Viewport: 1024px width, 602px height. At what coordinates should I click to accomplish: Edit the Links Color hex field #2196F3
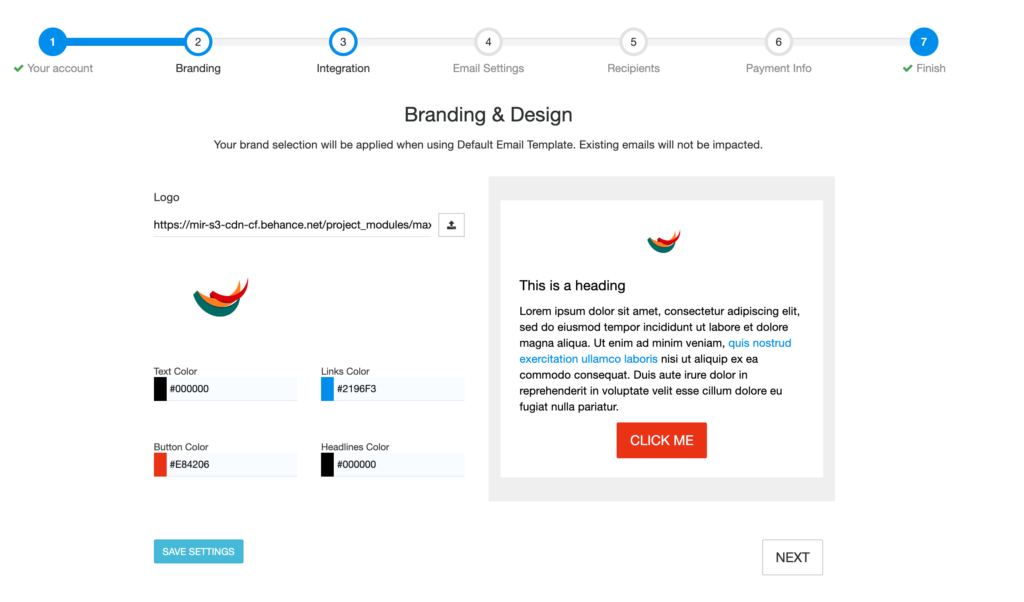click(399, 389)
